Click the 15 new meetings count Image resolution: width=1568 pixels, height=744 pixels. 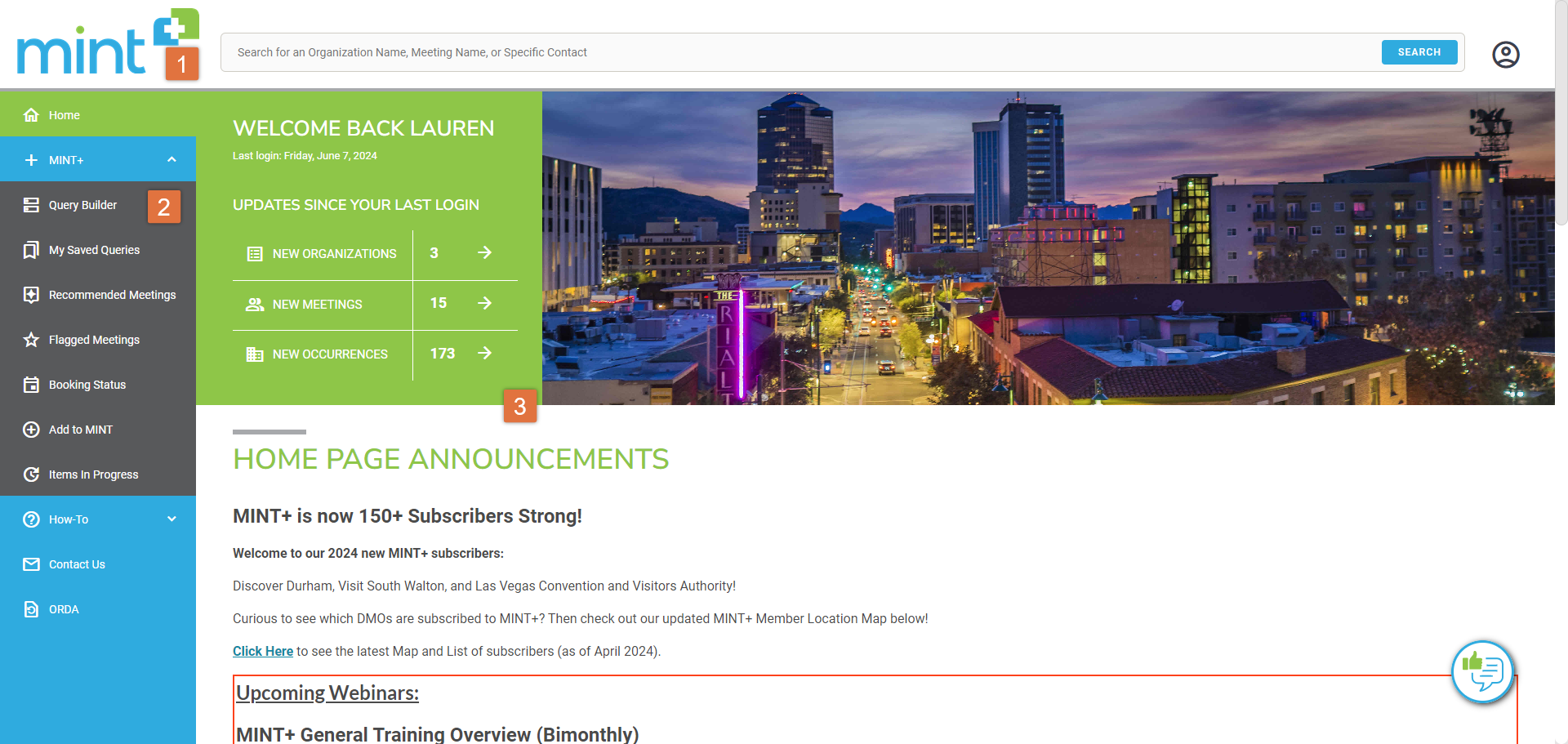[439, 303]
